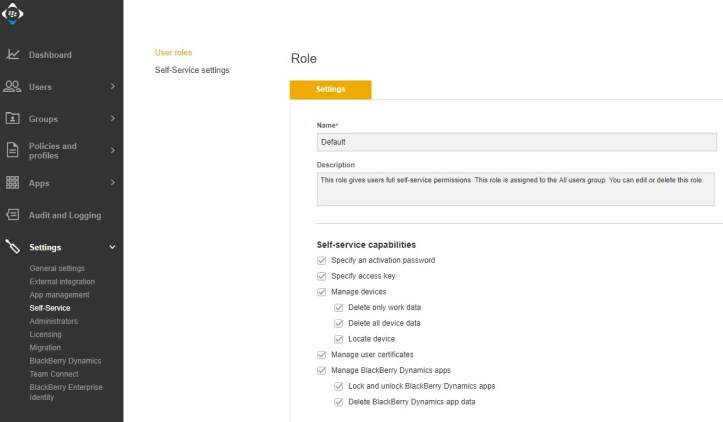Uncheck Manage user certificates checkbox
Image resolution: width=723 pixels, height=422 pixels.
[321, 355]
